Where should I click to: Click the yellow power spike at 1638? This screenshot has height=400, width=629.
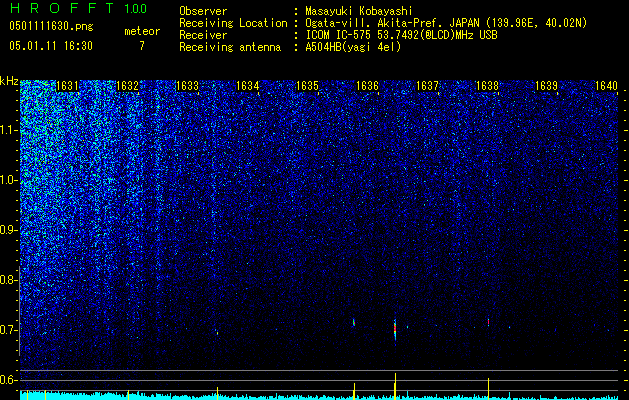(x=488, y=389)
